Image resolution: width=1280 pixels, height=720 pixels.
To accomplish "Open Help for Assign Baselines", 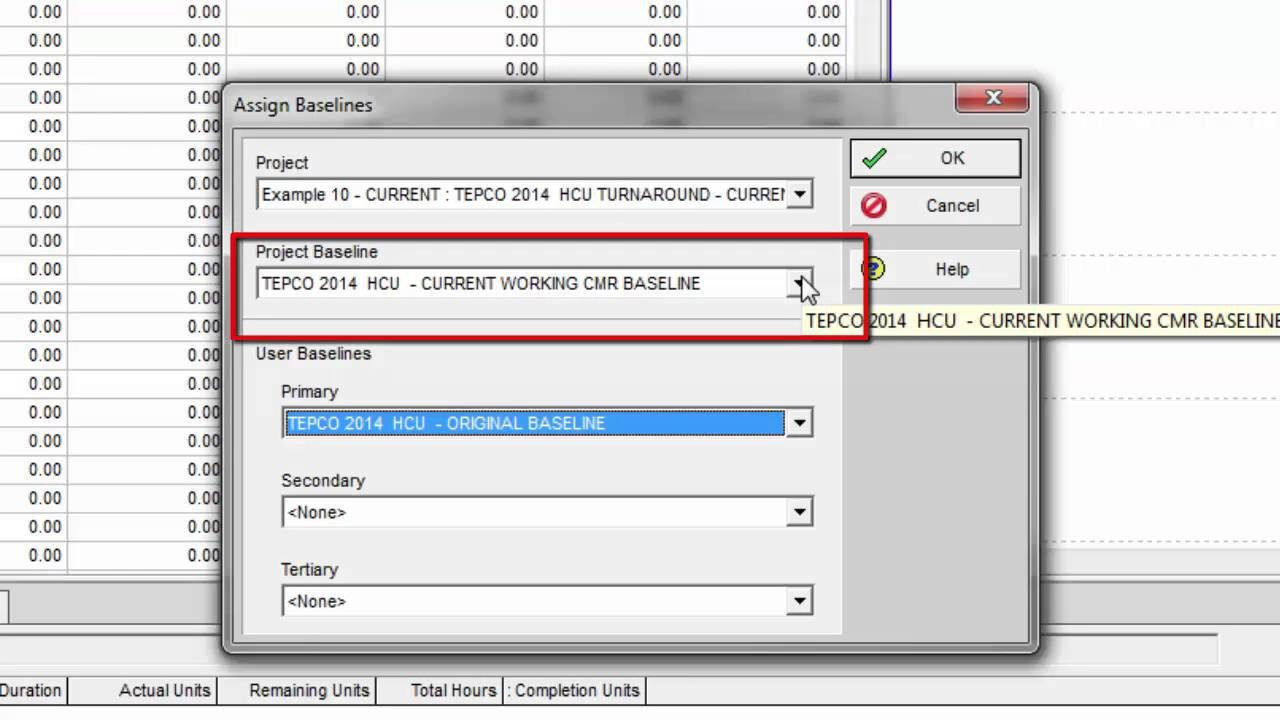I will coord(936,269).
